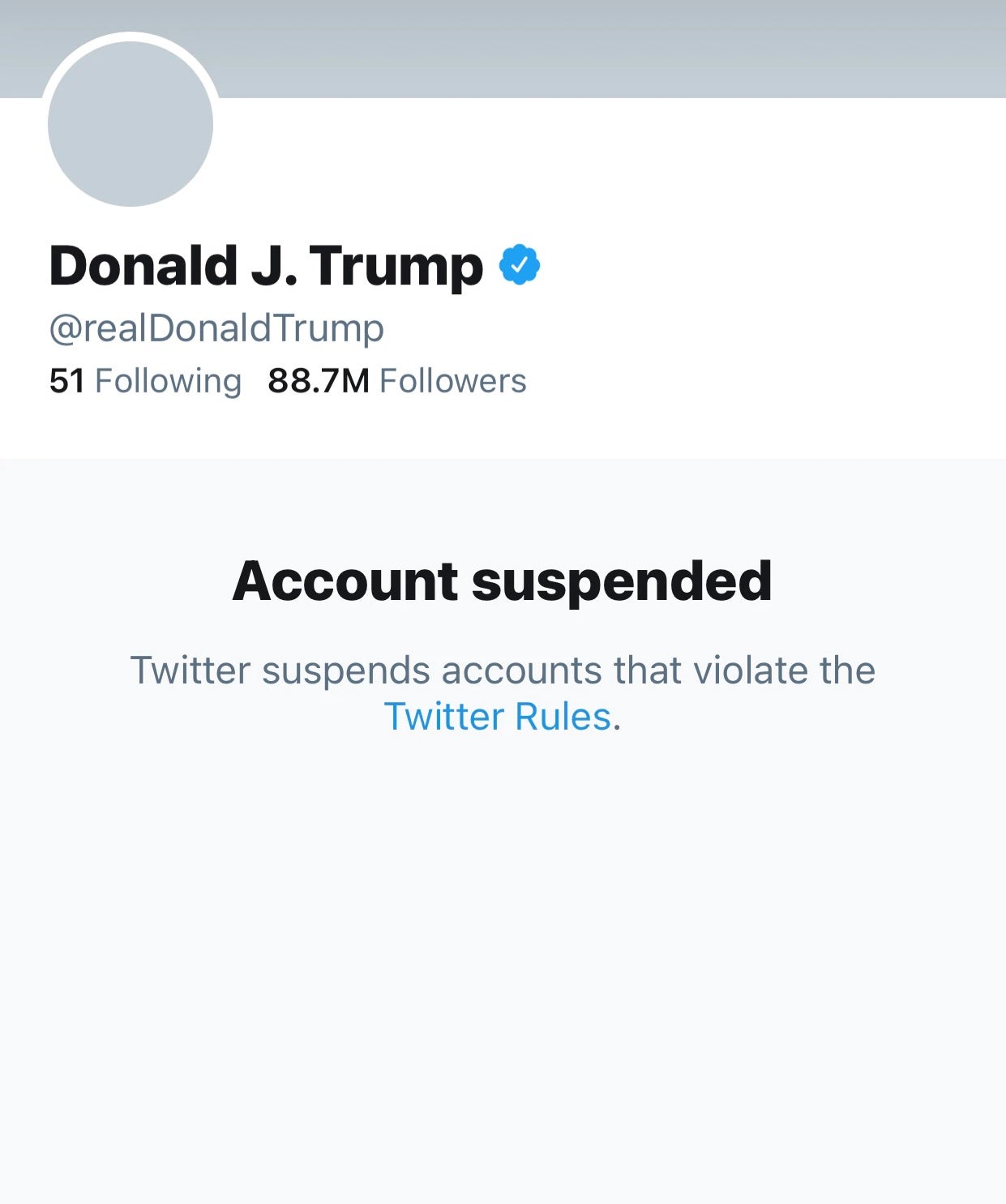Tap the verified checkmark next to the name
The image size is (1006, 1204).
pyautogui.click(x=521, y=264)
